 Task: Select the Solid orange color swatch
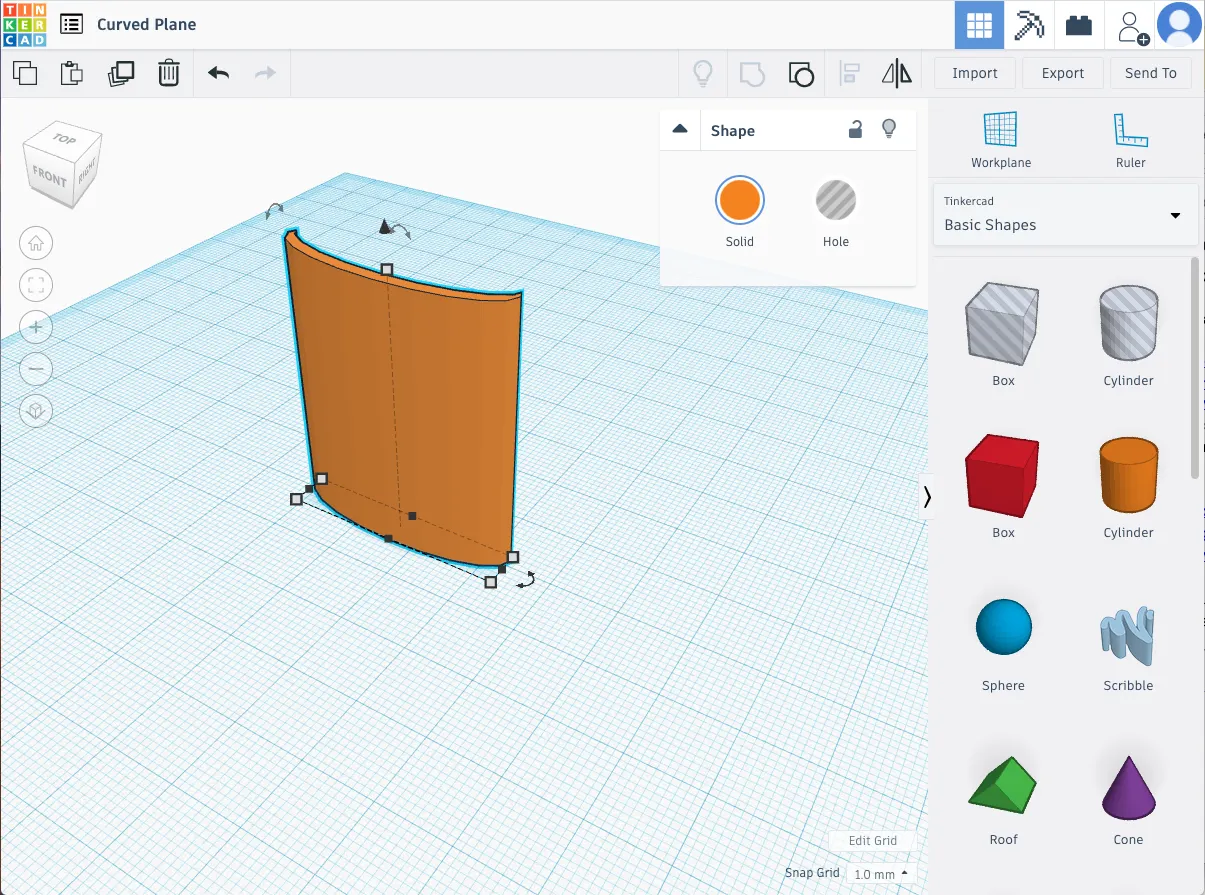740,200
